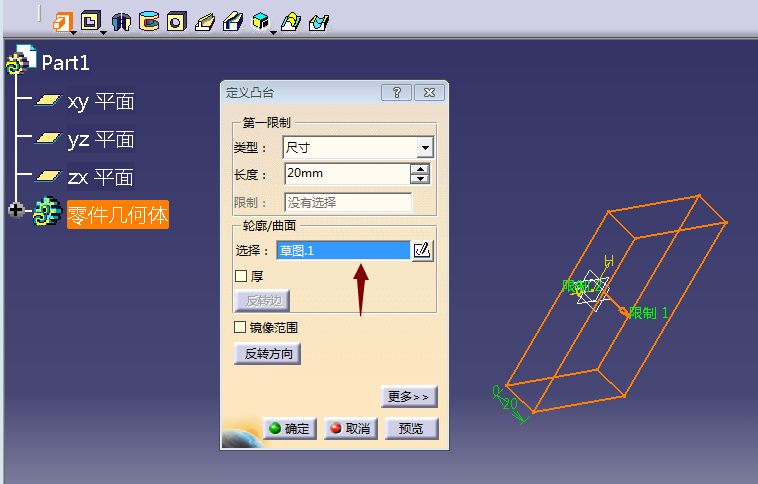Expand the 零件几何体 tree node
The width and height of the screenshot is (758, 484).
[x=16, y=211]
